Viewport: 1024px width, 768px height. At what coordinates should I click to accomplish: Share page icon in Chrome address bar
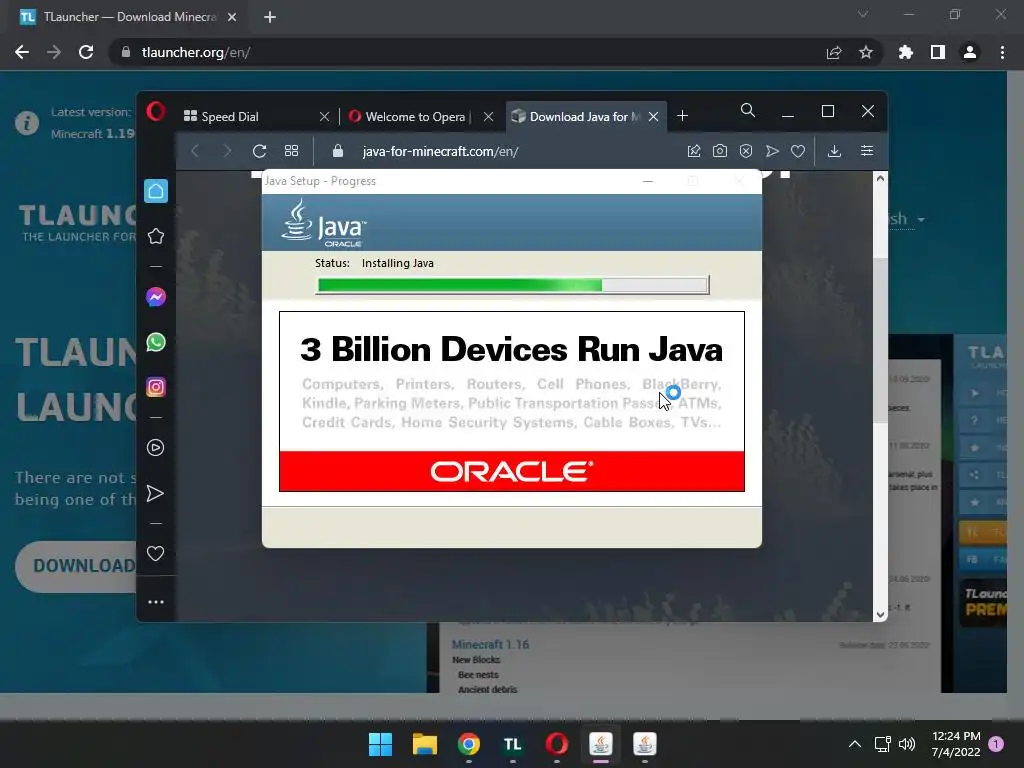[x=834, y=52]
